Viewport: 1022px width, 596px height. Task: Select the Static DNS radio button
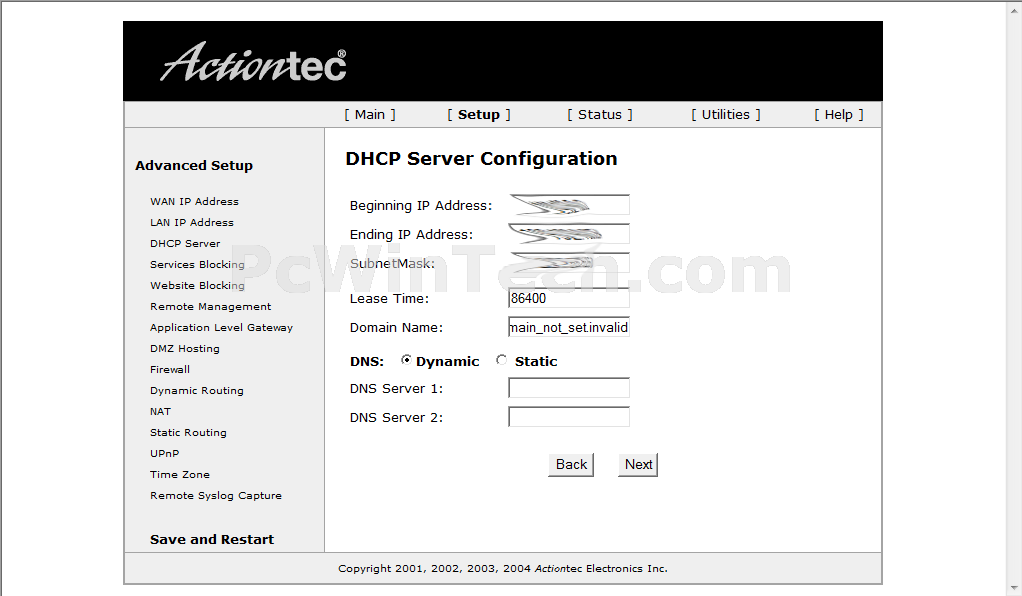(x=501, y=360)
